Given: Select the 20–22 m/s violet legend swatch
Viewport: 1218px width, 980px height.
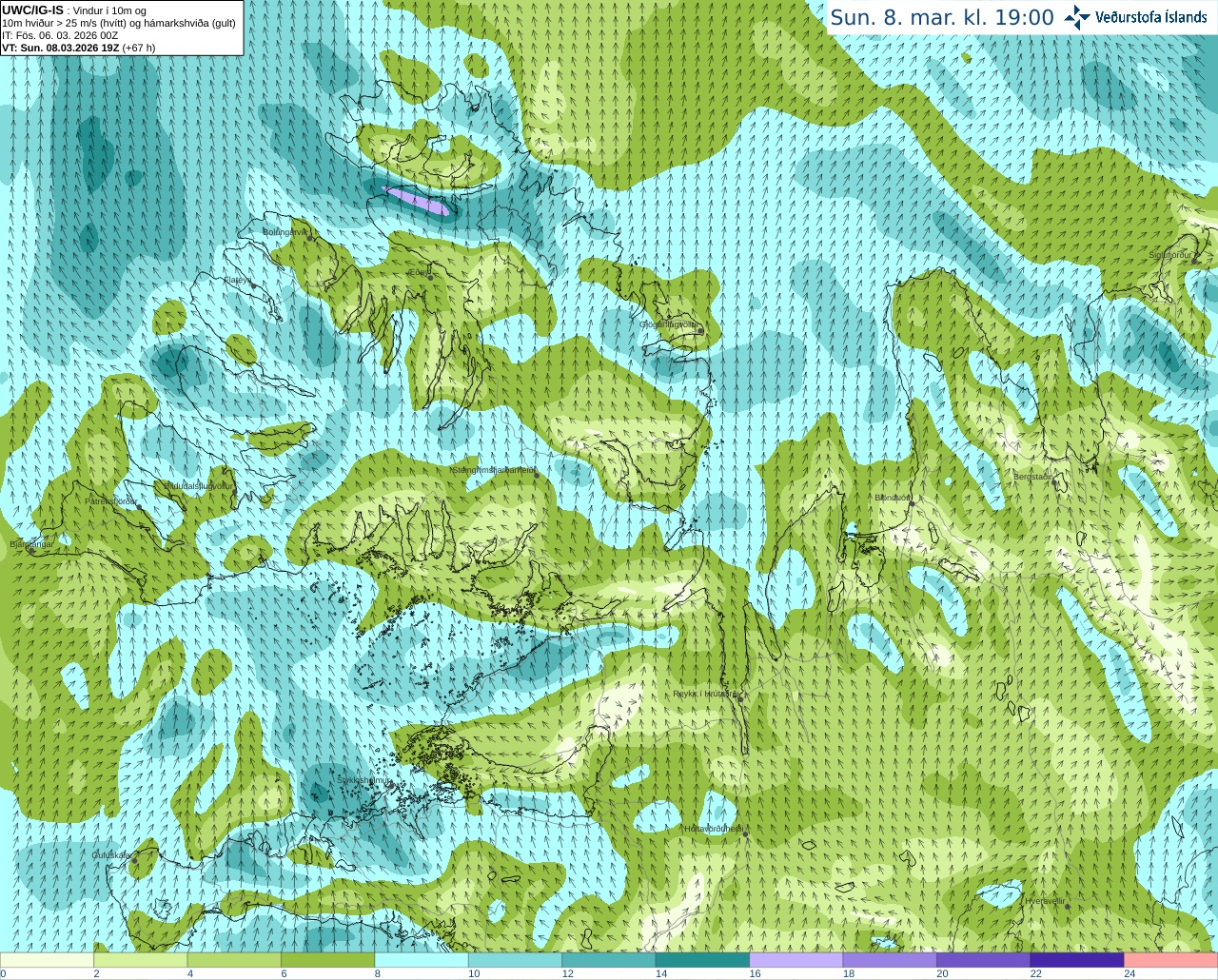Looking at the screenshot, I should [984, 960].
